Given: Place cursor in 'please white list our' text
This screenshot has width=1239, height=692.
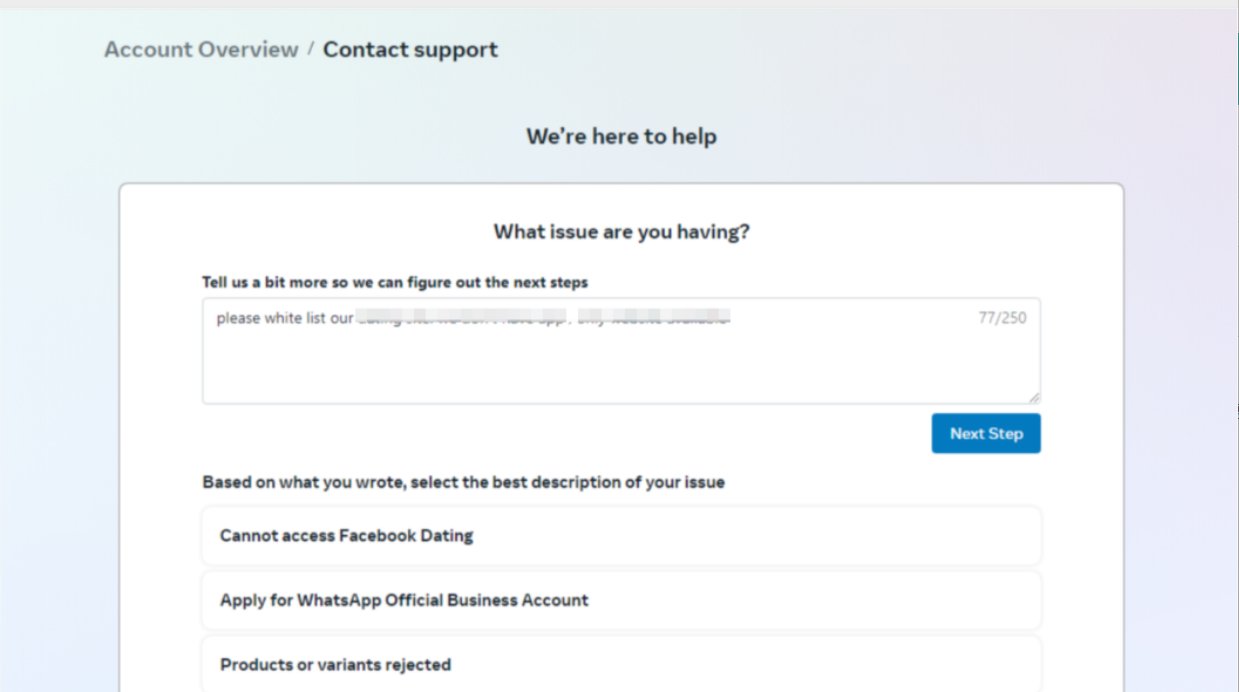Looking at the screenshot, I should (284, 319).
